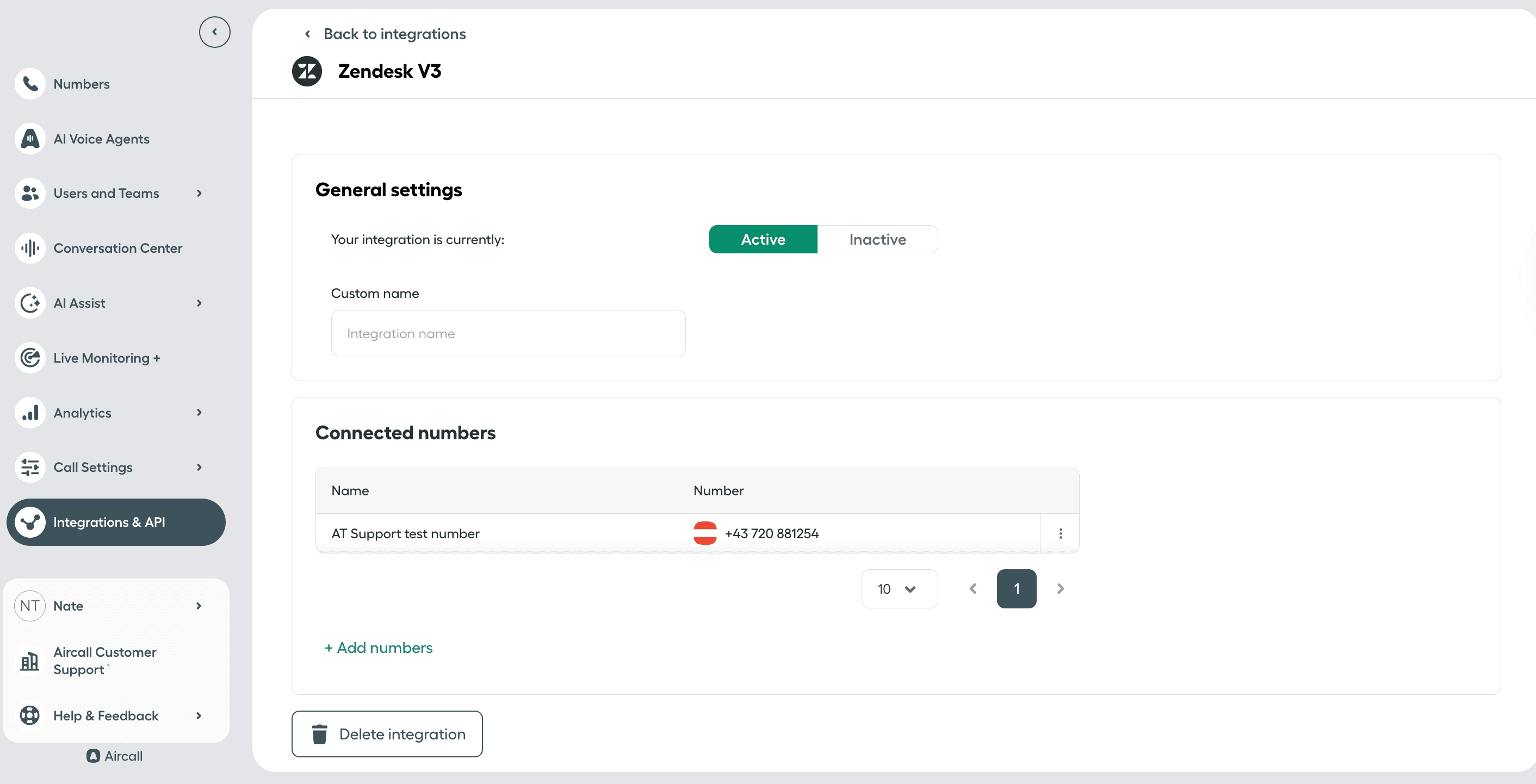Screen dimensions: 1536x784
Task: Click the Delete integration button
Action: [x=387, y=734]
